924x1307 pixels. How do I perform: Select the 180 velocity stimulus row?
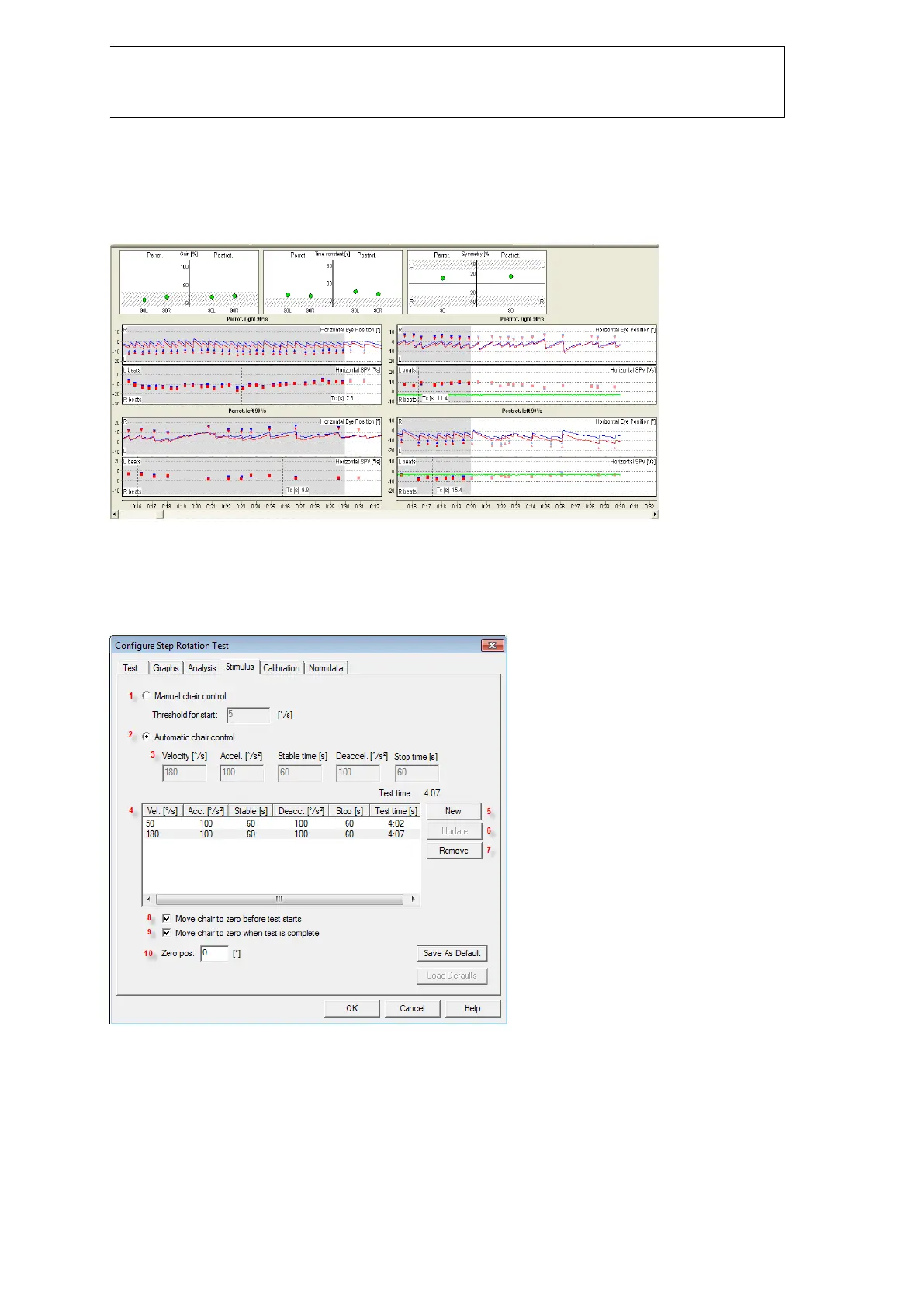(x=281, y=834)
